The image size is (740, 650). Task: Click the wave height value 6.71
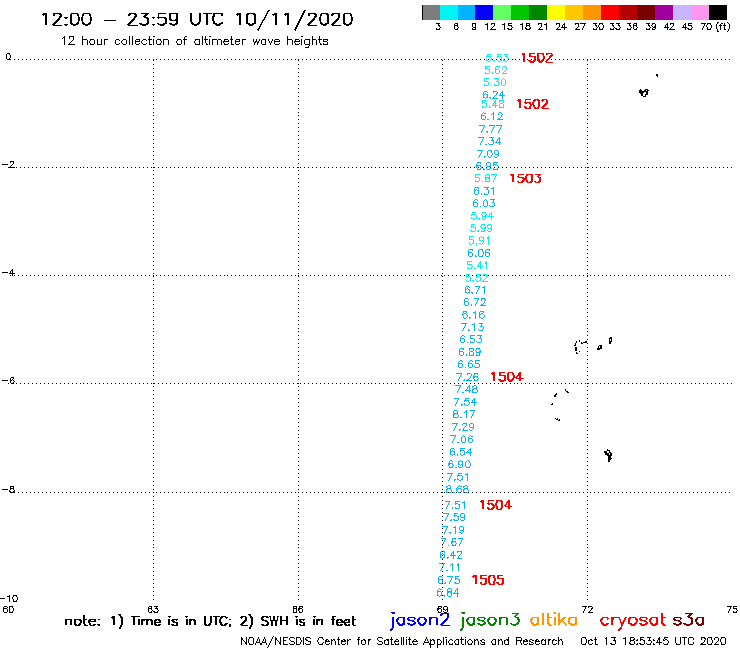coord(475,290)
